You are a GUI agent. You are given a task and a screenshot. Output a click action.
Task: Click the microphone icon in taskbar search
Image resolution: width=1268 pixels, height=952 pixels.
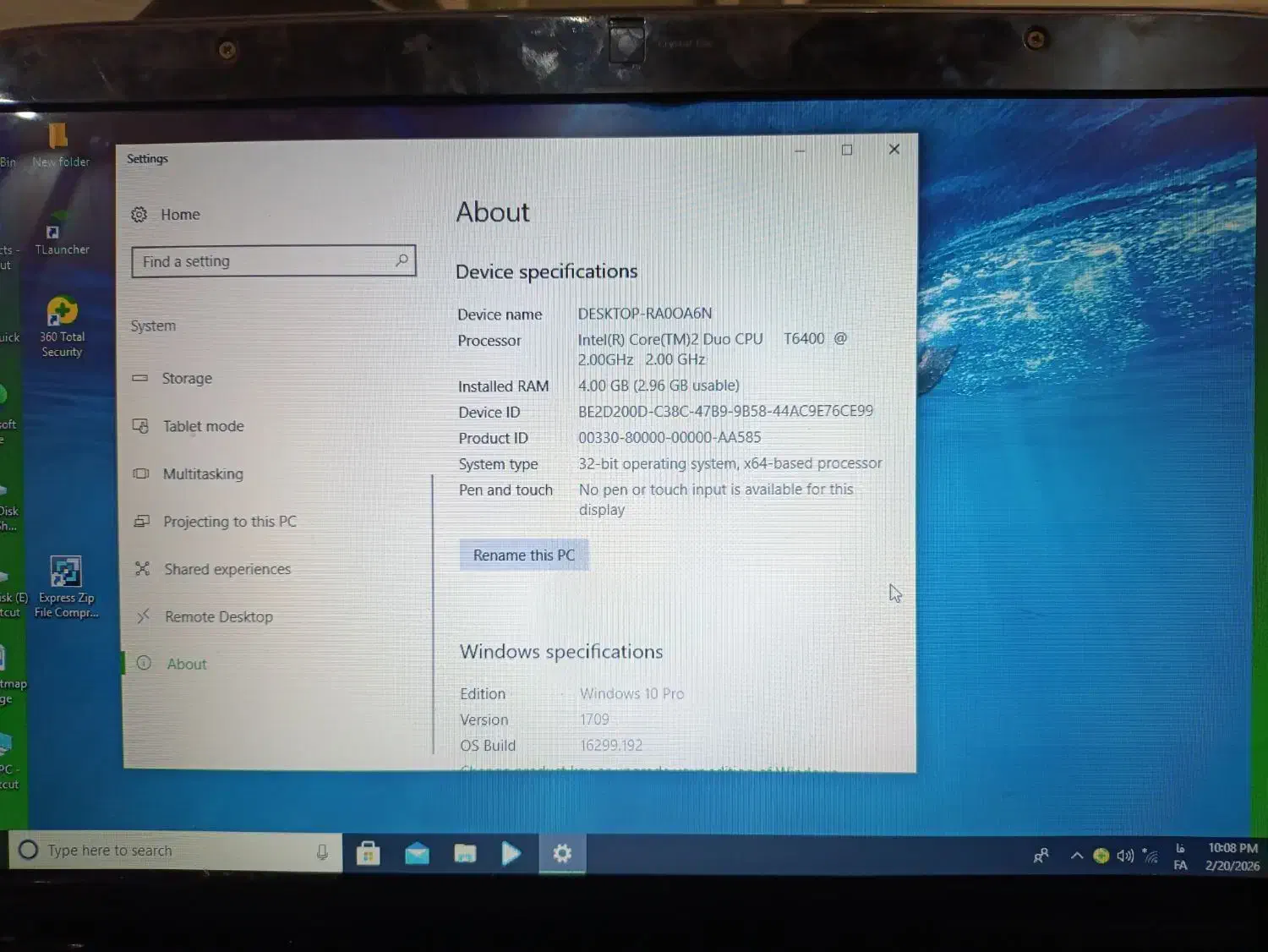[x=322, y=852]
